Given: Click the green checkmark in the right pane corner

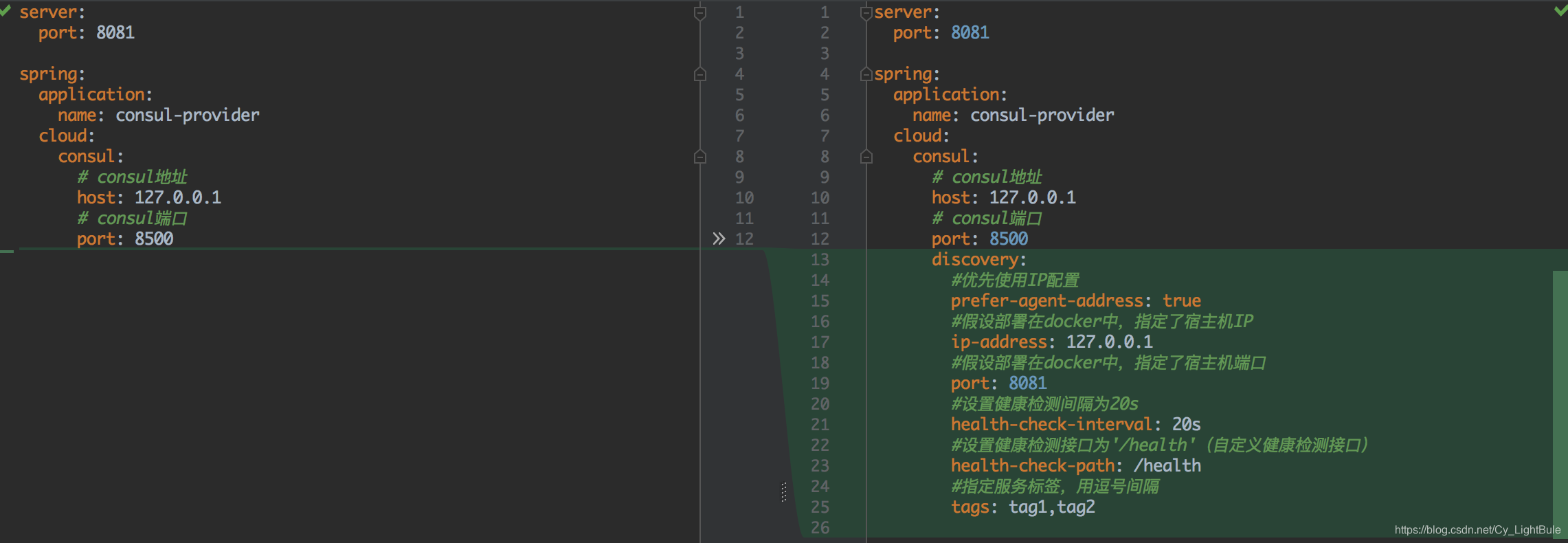Looking at the screenshot, I should [x=1561, y=10].
